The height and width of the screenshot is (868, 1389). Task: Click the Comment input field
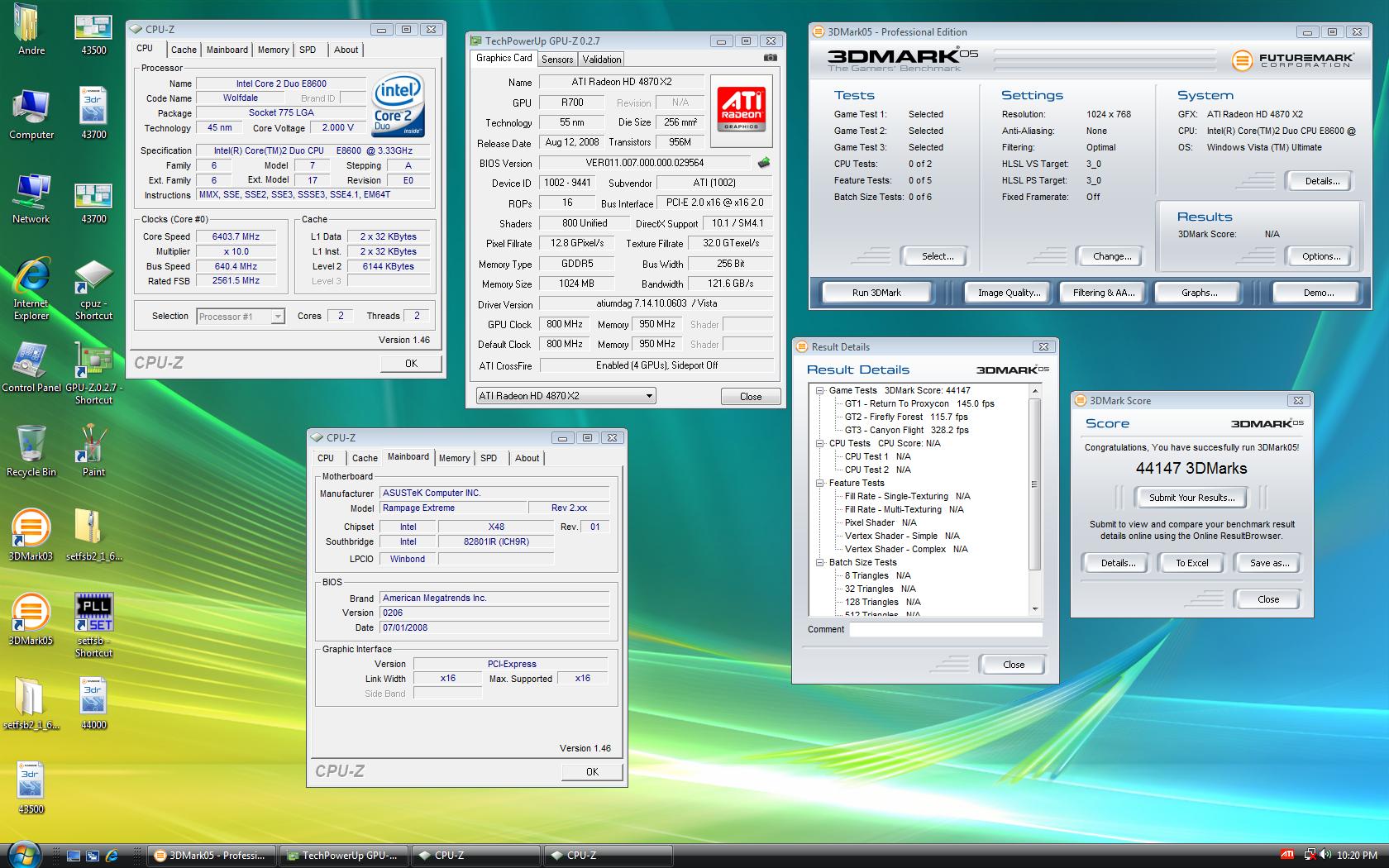946,630
